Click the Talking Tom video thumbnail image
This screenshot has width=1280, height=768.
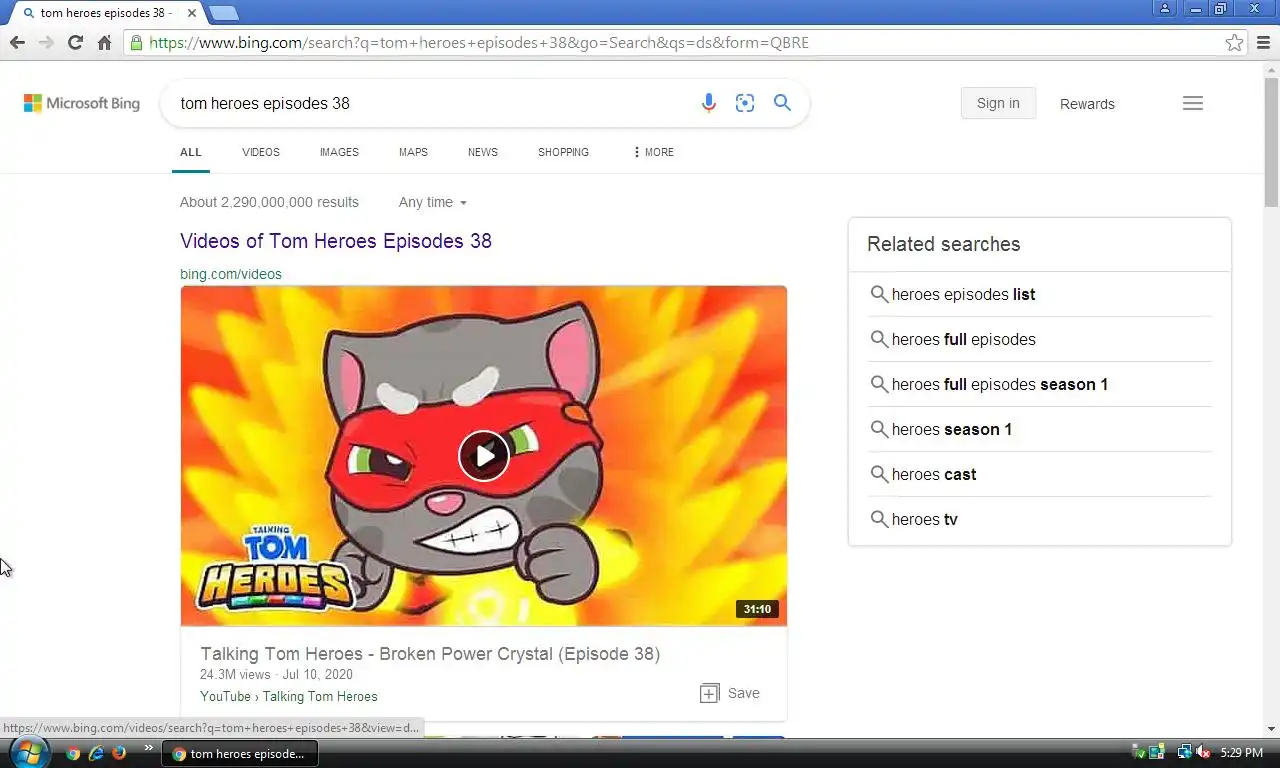tap(484, 456)
